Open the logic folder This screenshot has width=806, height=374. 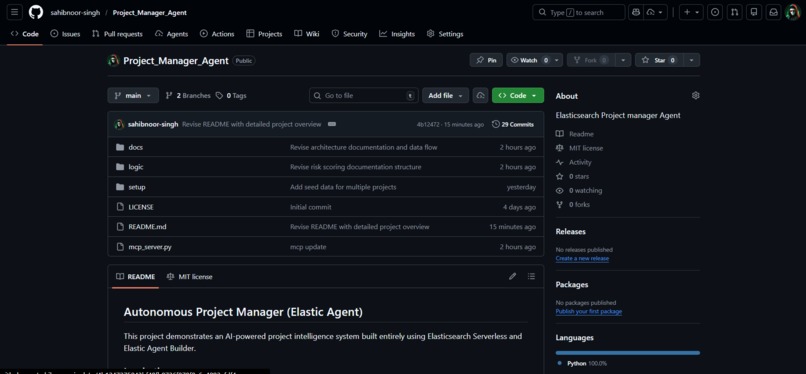point(136,167)
